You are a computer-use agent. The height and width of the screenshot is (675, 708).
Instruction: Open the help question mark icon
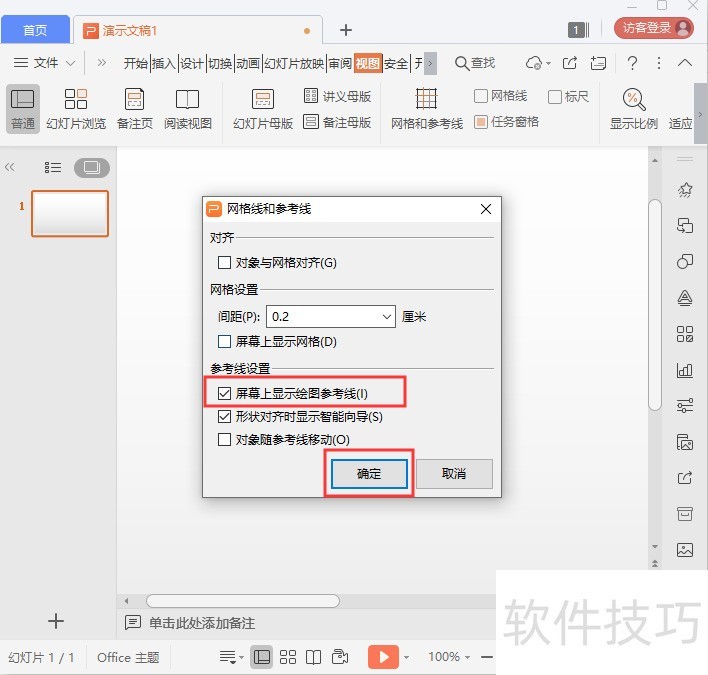(633, 63)
